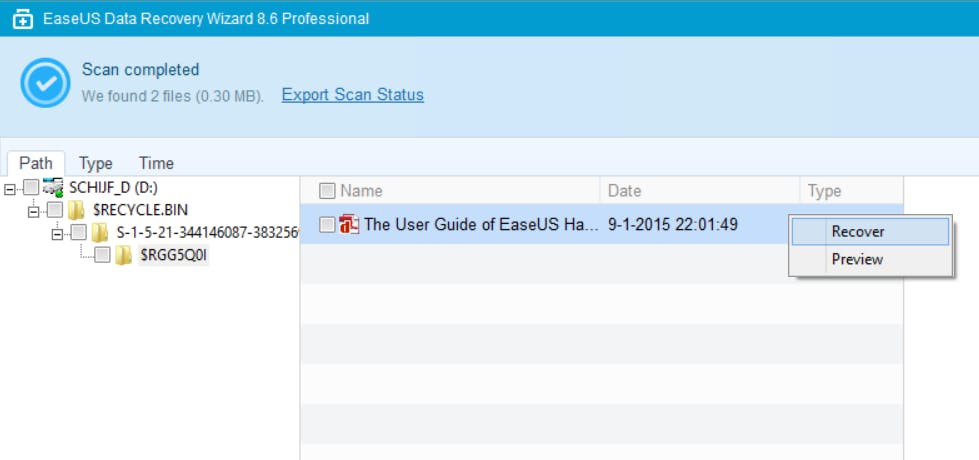The image size is (979, 460).
Task: Check the User Guide file checkbox
Action: [327, 225]
